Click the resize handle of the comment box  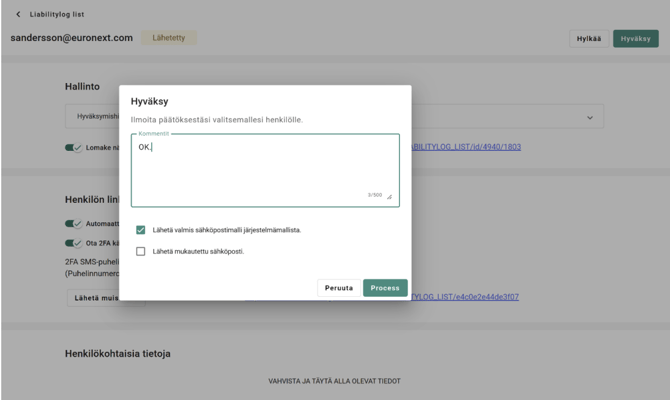click(x=390, y=197)
